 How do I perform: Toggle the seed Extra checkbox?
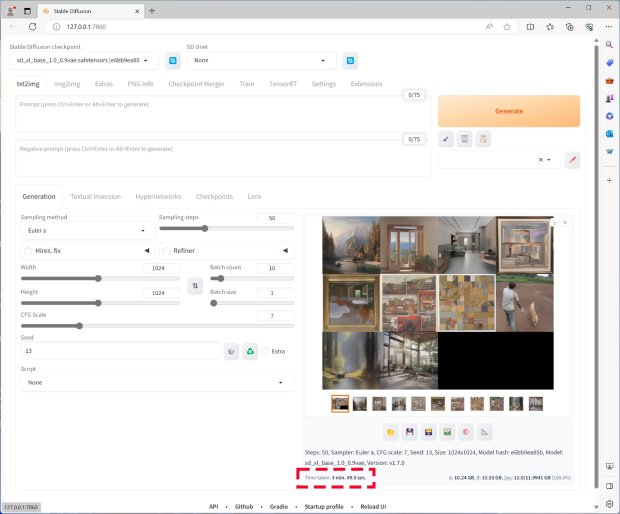point(265,351)
